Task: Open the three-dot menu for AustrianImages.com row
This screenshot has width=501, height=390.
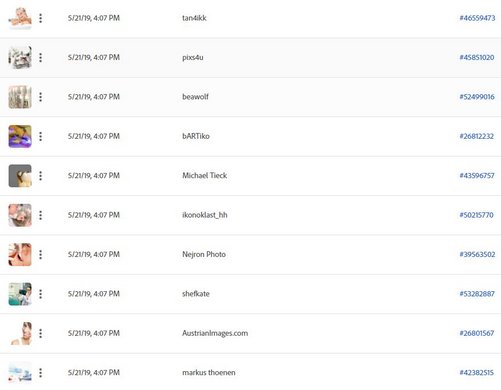Action: tap(40, 333)
